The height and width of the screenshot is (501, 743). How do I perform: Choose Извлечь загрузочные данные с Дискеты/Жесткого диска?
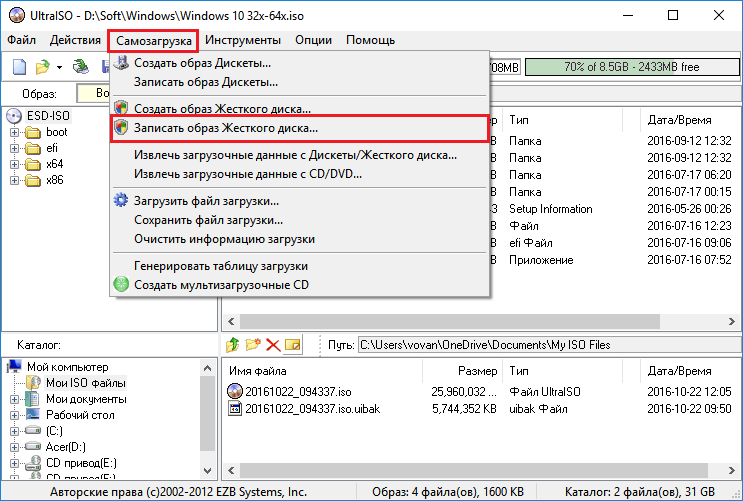pos(299,155)
